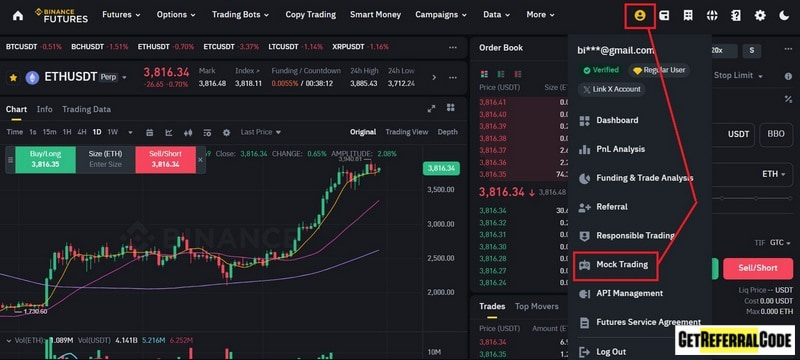Open the Data dropdown menu
This screenshot has height=360, width=800.
tap(496, 15)
